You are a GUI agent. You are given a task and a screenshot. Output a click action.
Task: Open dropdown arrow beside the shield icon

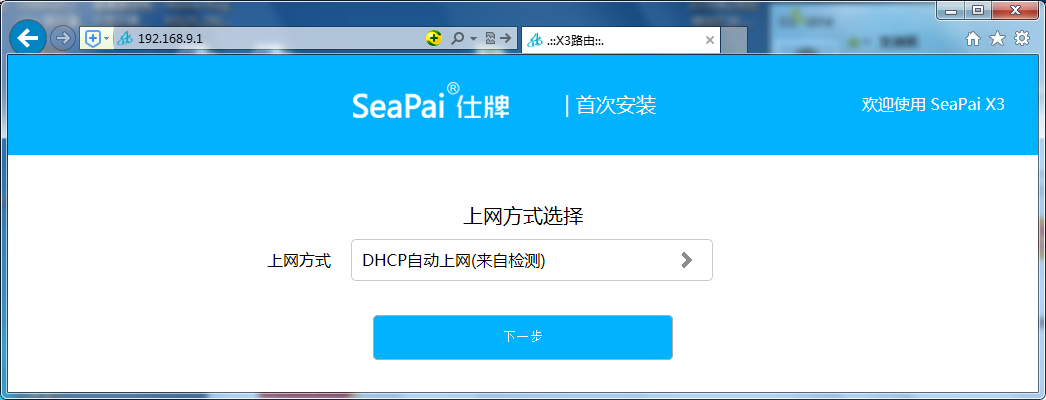coord(106,39)
